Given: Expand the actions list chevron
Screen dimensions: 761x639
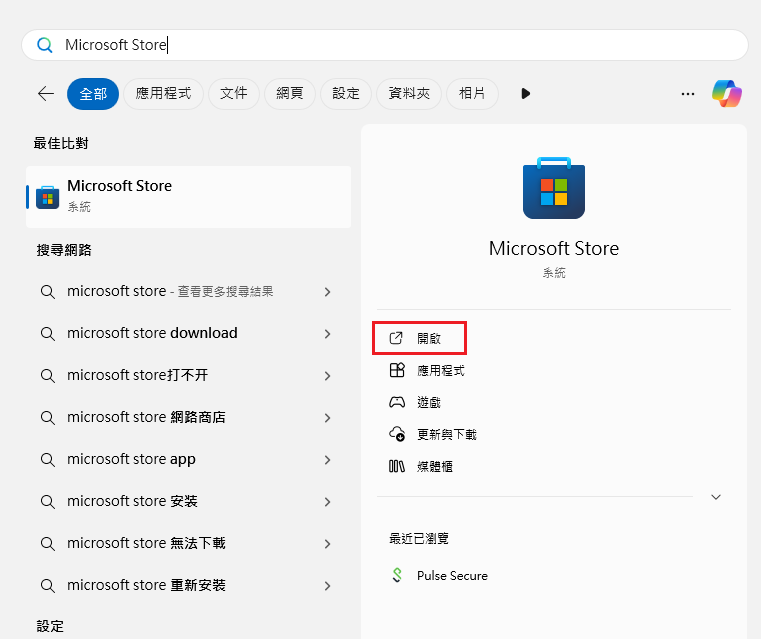Looking at the screenshot, I should [715, 497].
